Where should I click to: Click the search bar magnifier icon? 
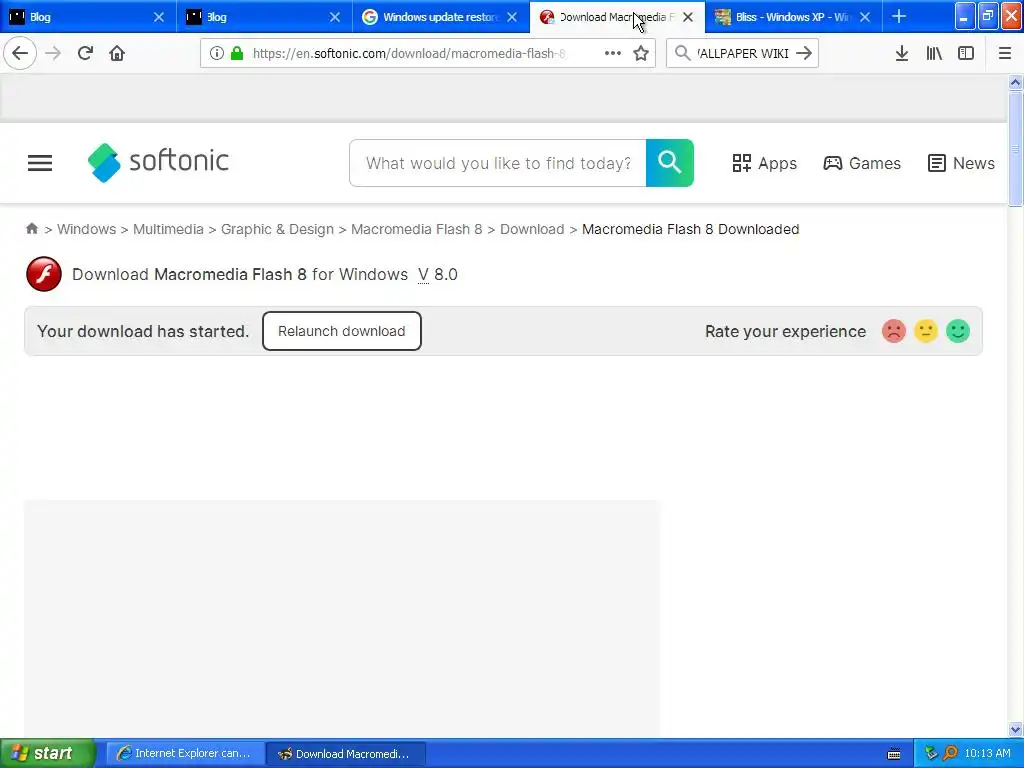pyautogui.click(x=682, y=54)
